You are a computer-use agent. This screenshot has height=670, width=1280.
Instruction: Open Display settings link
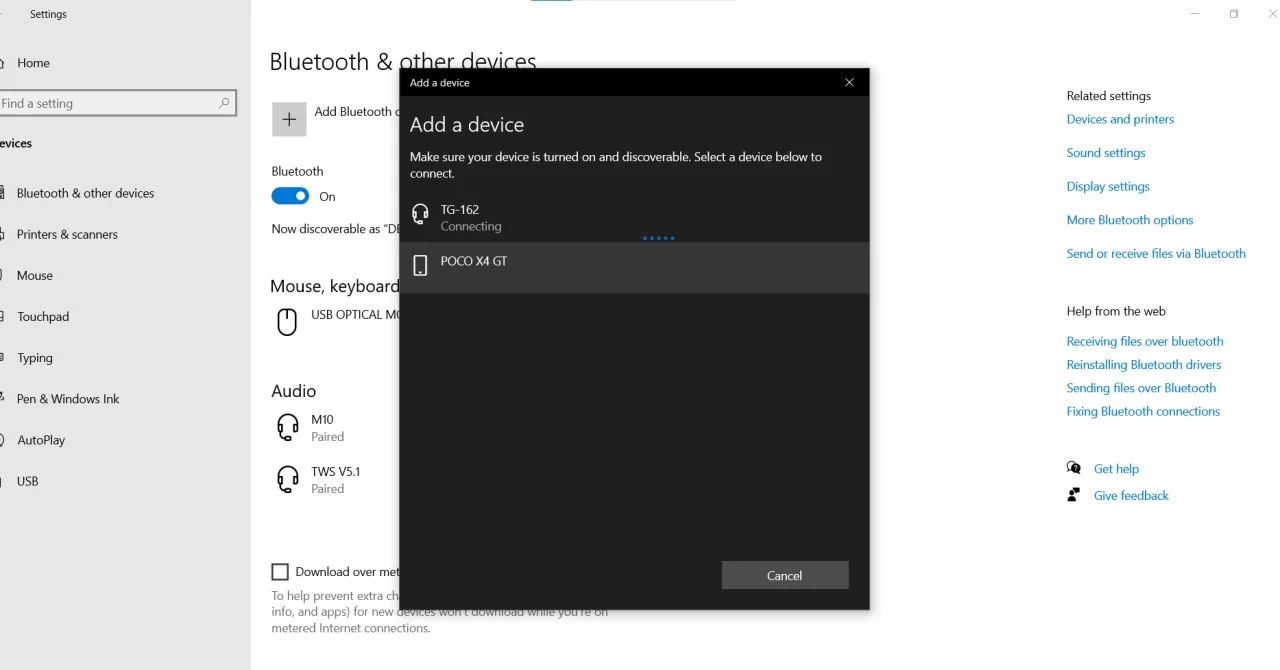point(1108,186)
